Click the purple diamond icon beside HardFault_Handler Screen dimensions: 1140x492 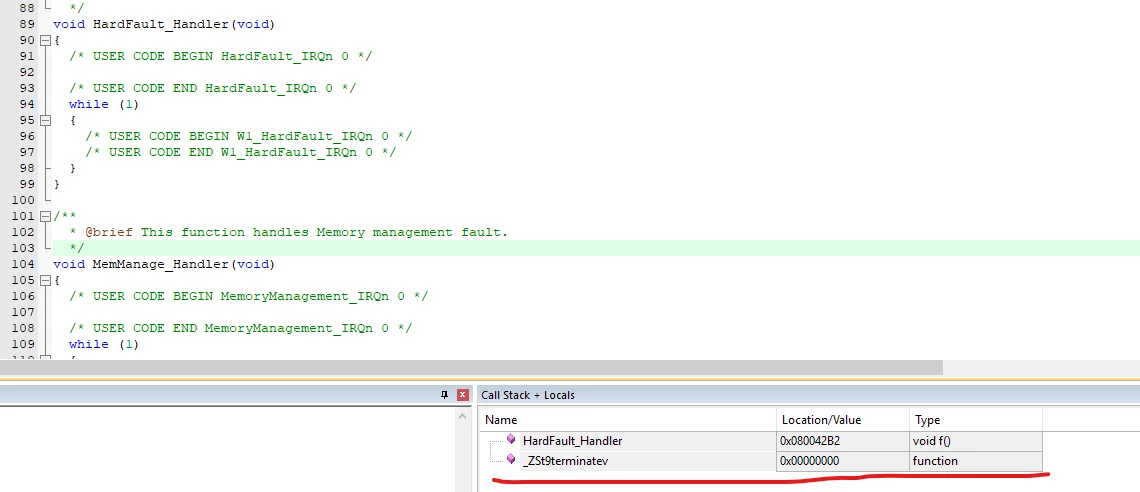point(511,440)
